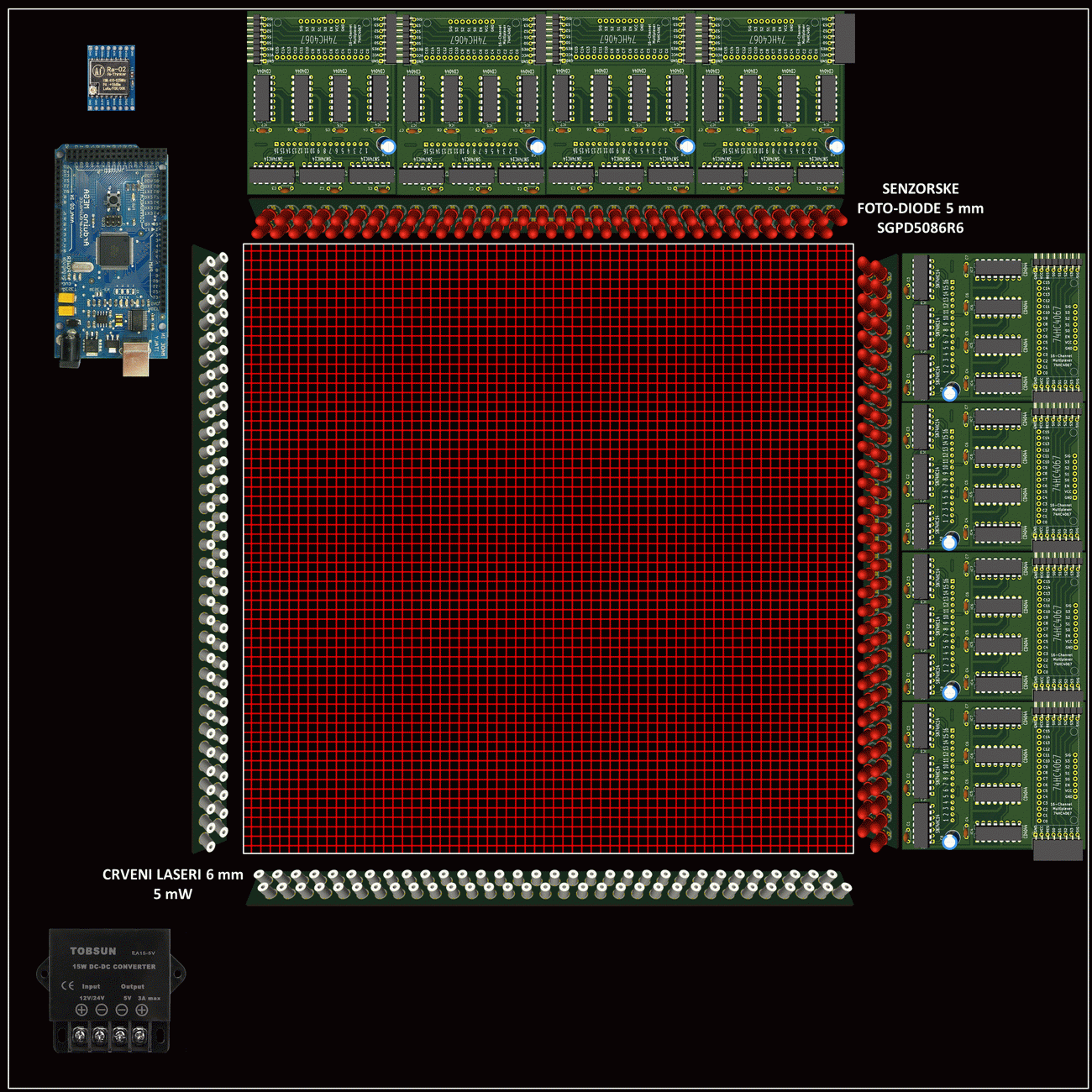1092x1092 pixels.
Task: Click the TOBSUN brand name text
Action: coord(93,951)
